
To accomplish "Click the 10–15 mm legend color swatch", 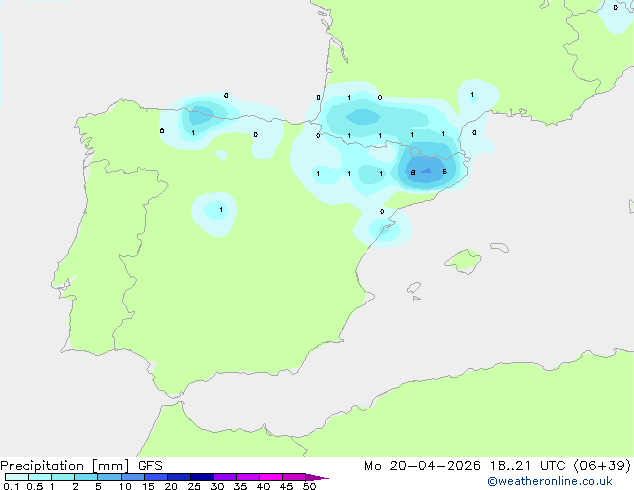I will [x=132, y=477].
